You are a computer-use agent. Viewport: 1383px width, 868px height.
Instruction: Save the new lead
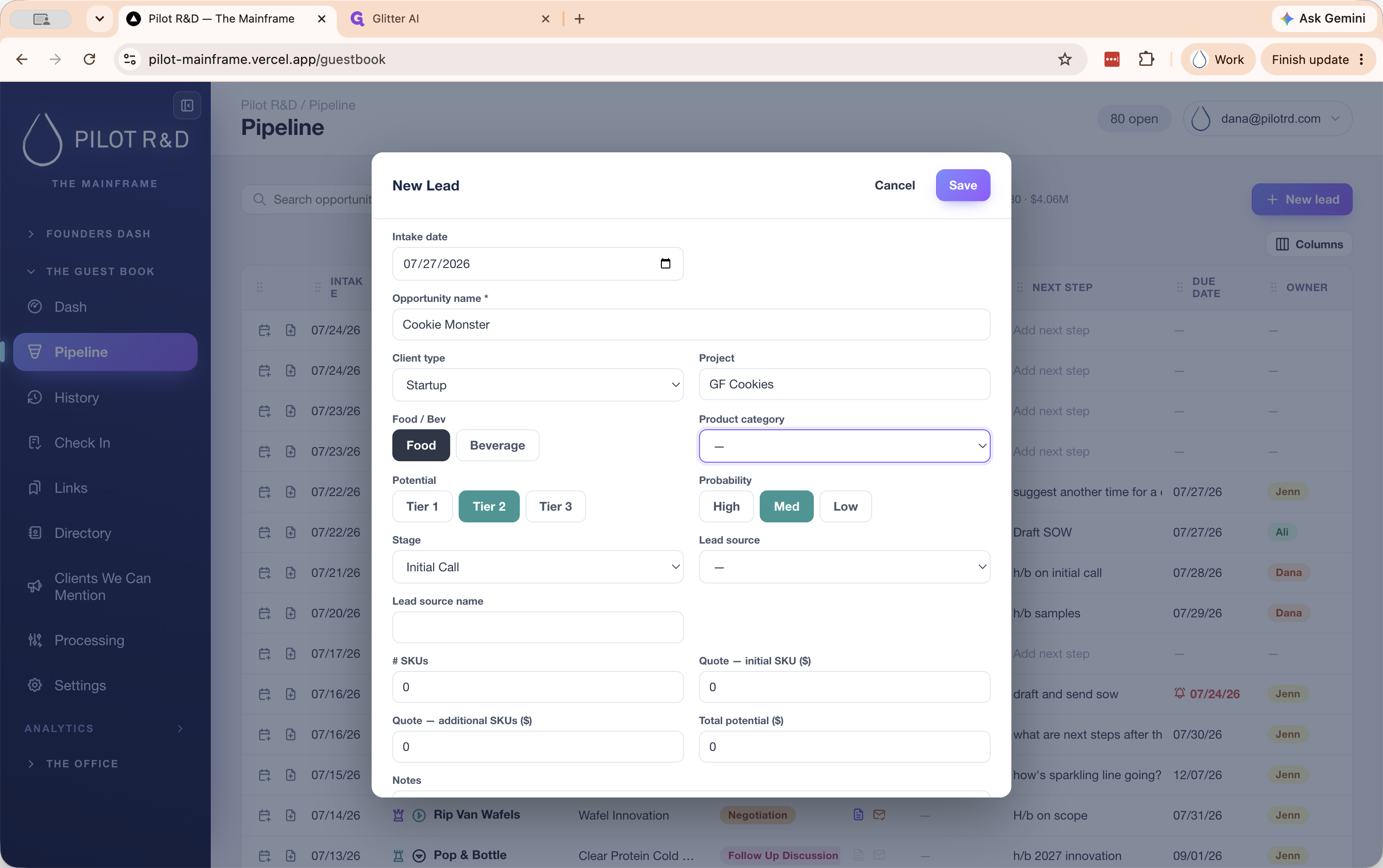pos(962,185)
